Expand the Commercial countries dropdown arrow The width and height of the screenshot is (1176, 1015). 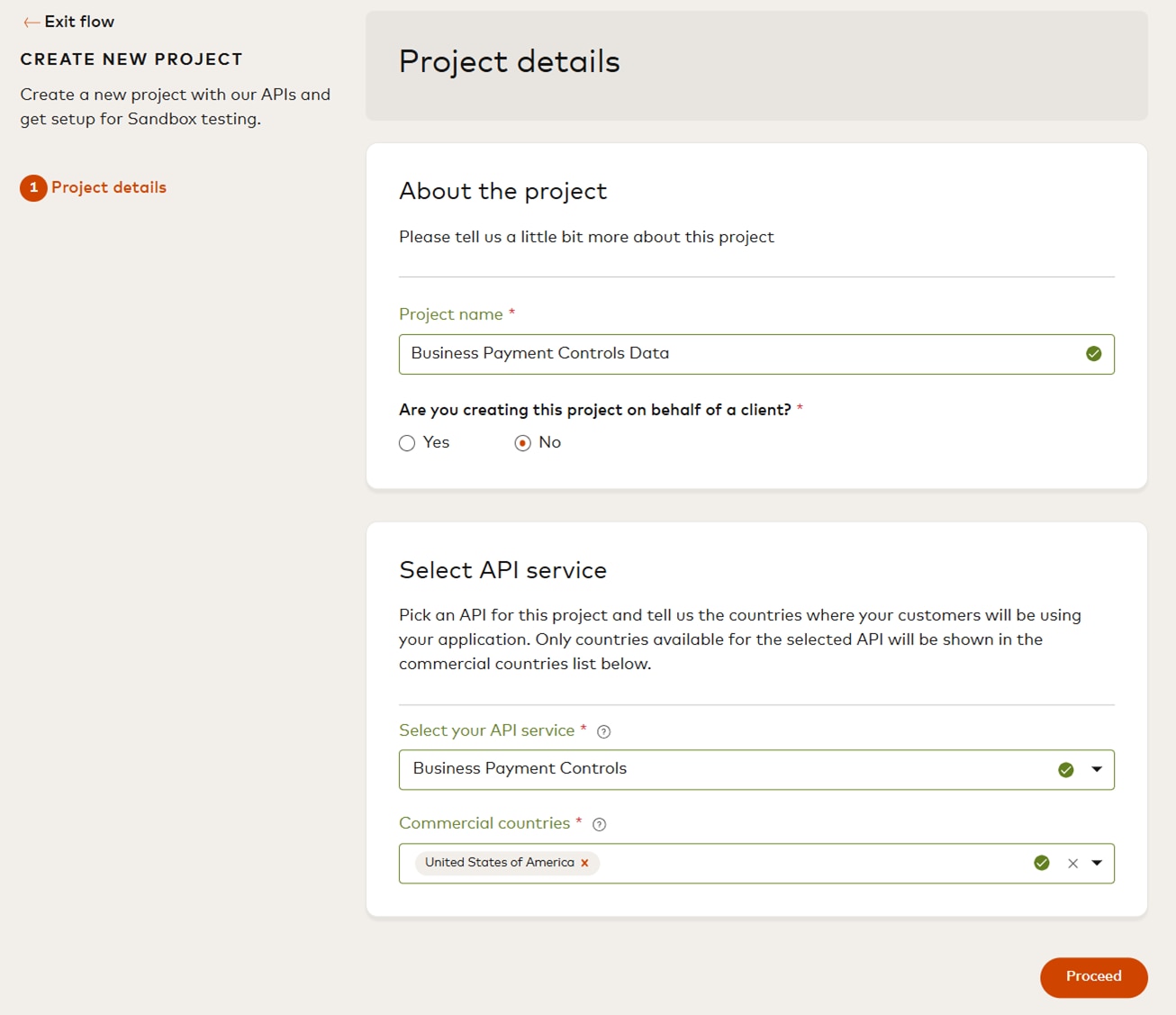1097,863
